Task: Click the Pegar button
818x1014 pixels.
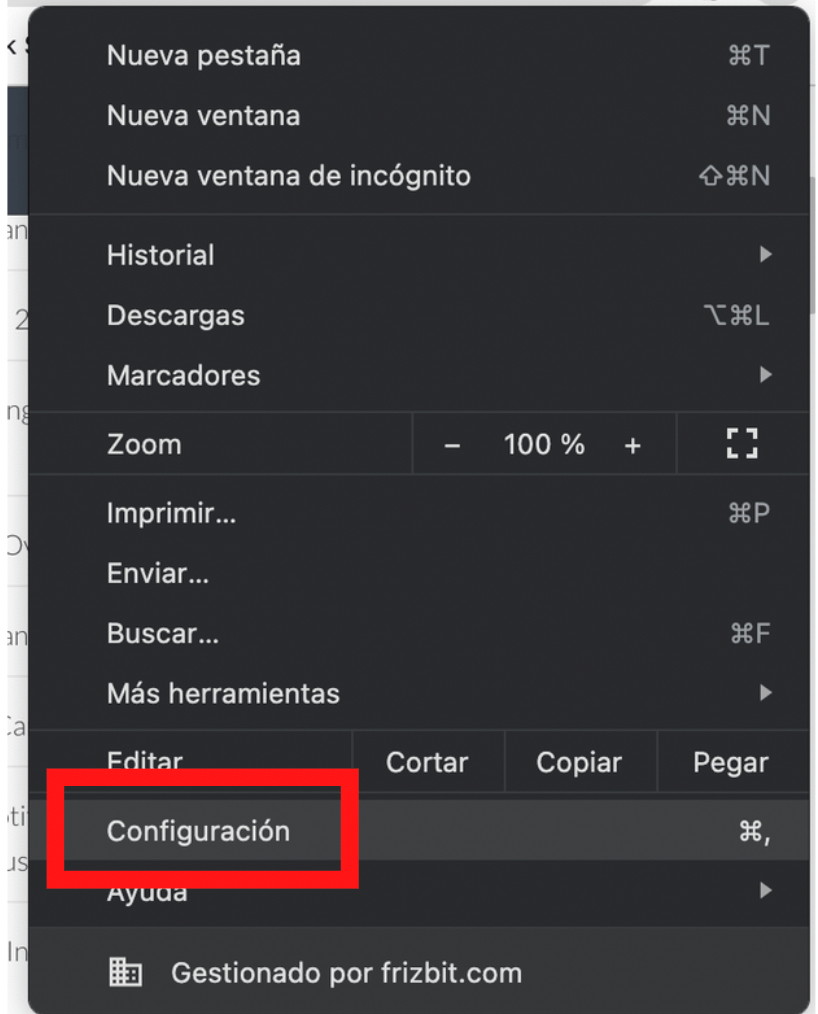Action: pos(731,762)
